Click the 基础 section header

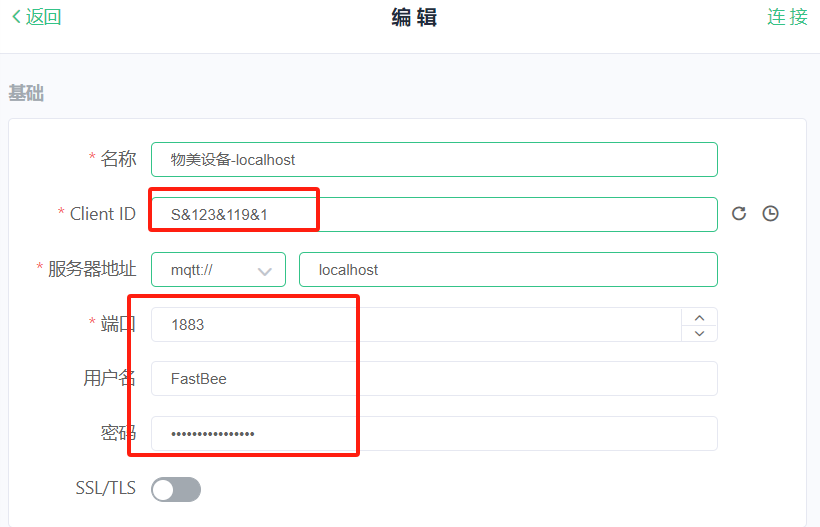(x=26, y=93)
